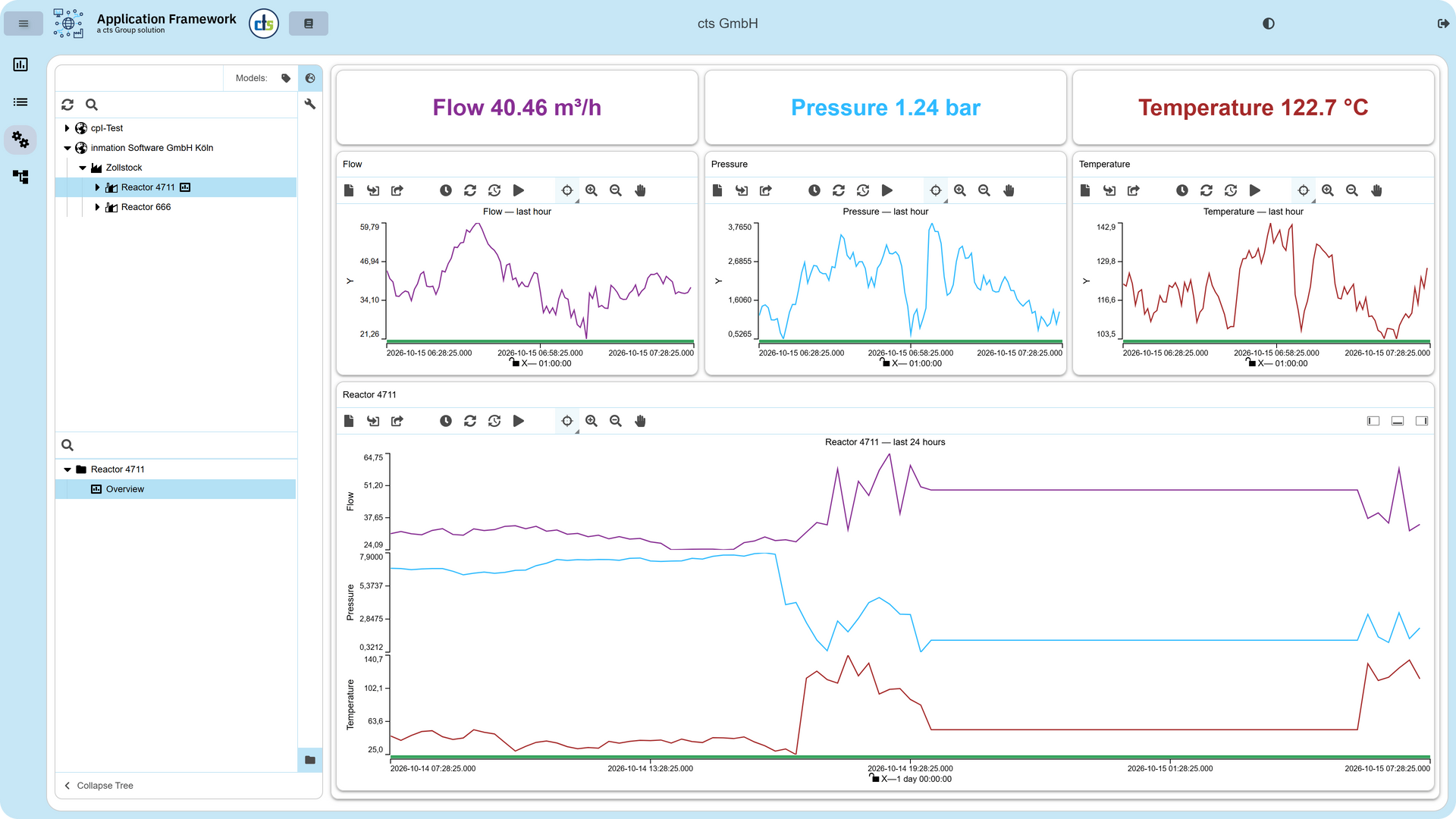The width and height of the screenshot is (1456, 819).
Task: Click Flow chart play button
Action: [x=519, y=190]
